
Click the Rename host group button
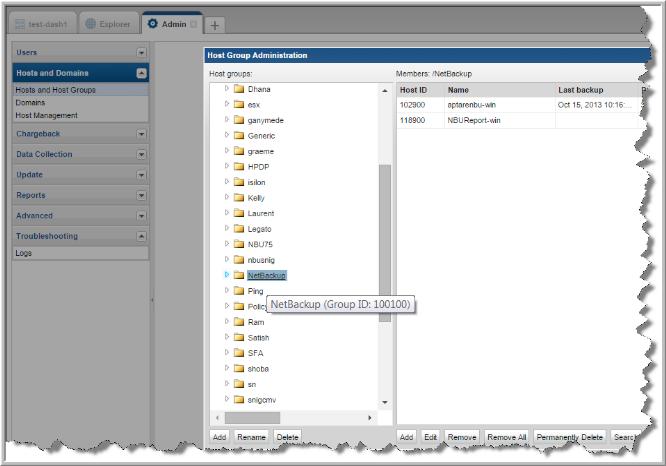point(251,437)
